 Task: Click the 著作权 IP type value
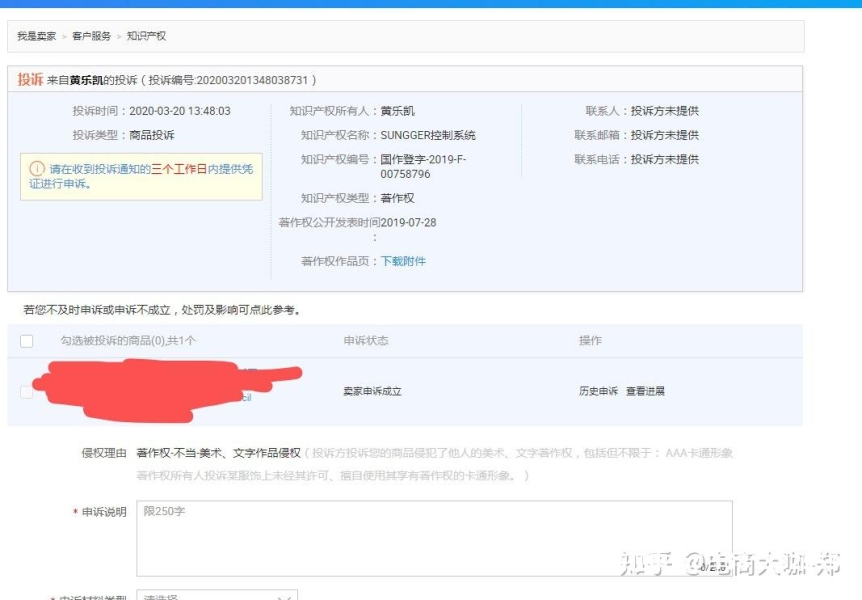tap(397, 198)
